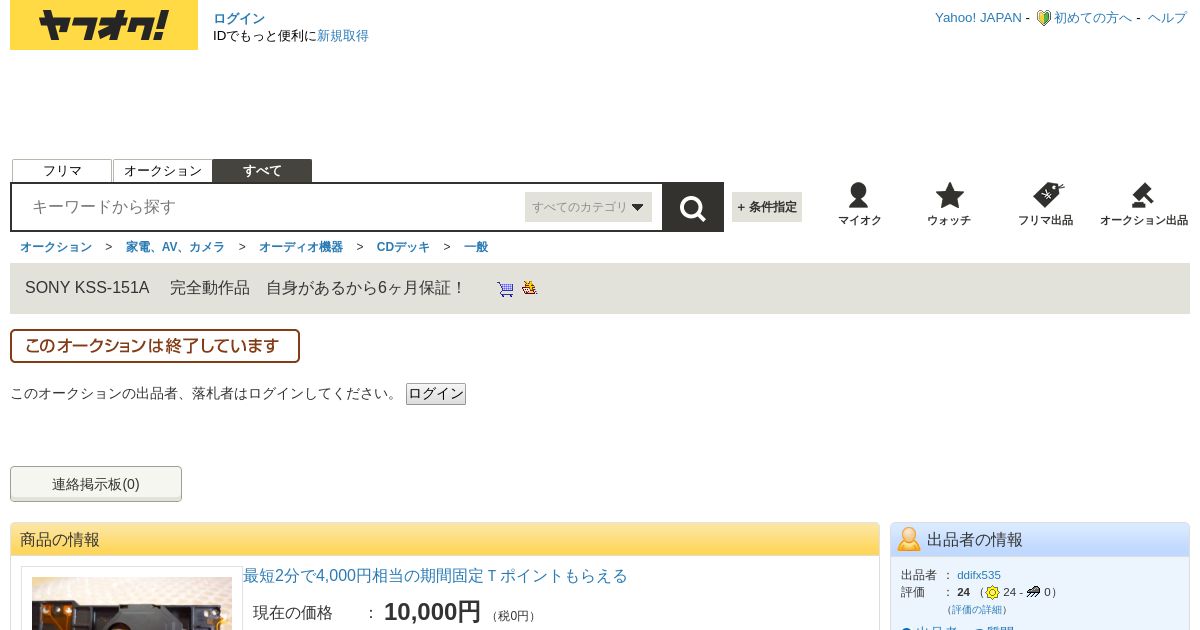Image resolution: width=1200 pixels, height=630 pixels.
Task: Click the shopping cart icon beside item title
Action: point(506,289)
